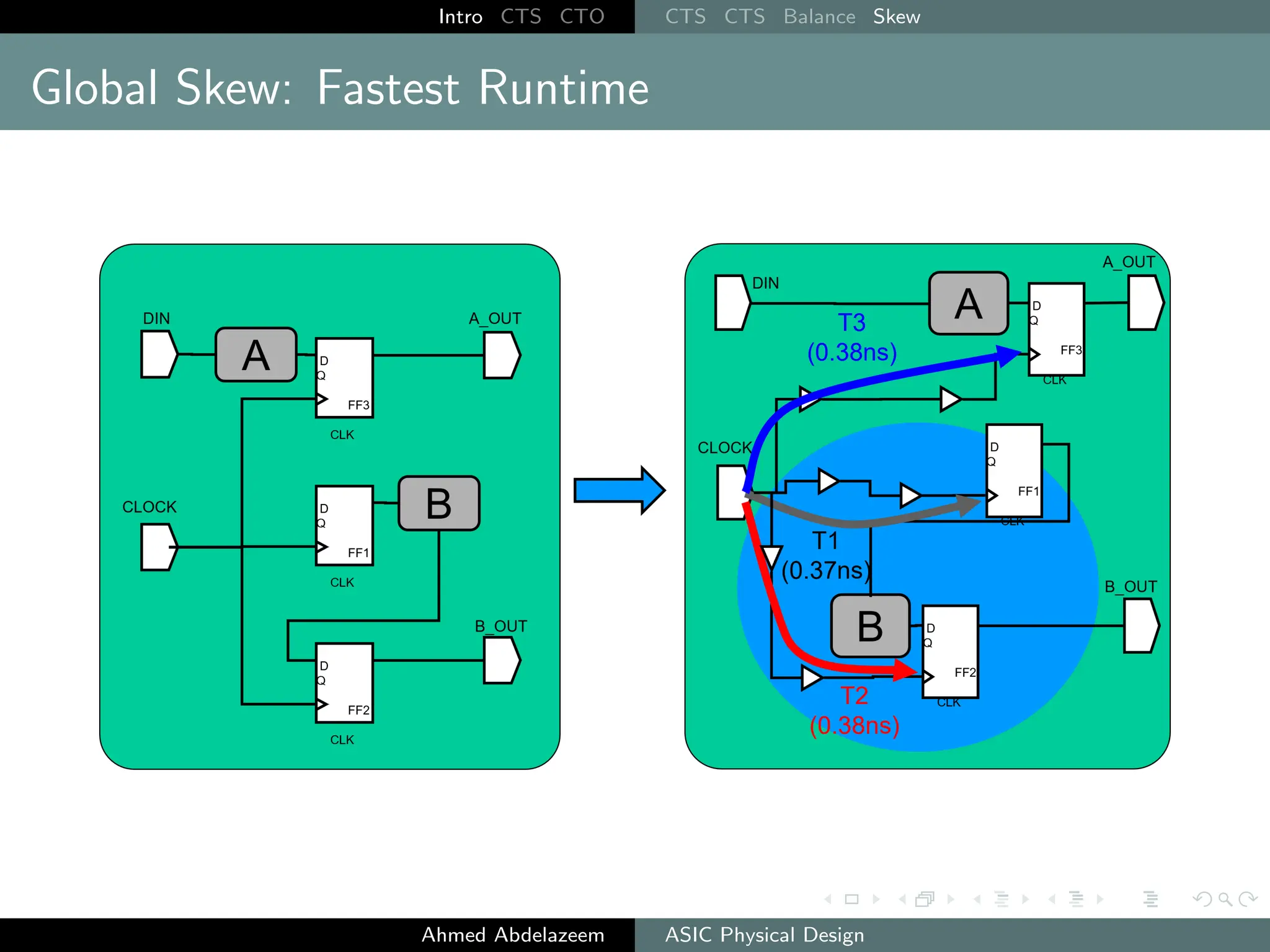Click the slide rectangle navigation icon
This screenshot has width=1270, height=952.
point(851,899)
